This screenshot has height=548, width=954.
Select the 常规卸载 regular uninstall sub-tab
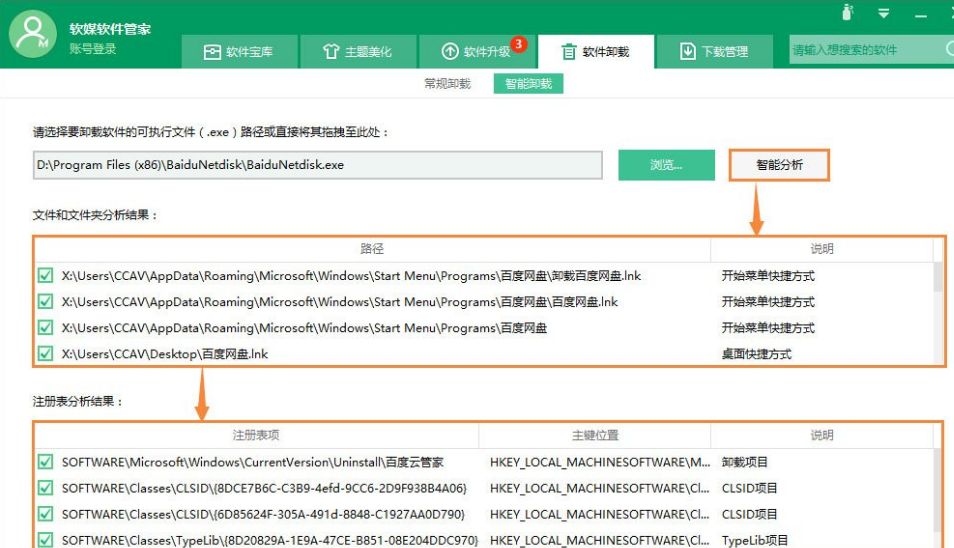click(x=447, y=84)
